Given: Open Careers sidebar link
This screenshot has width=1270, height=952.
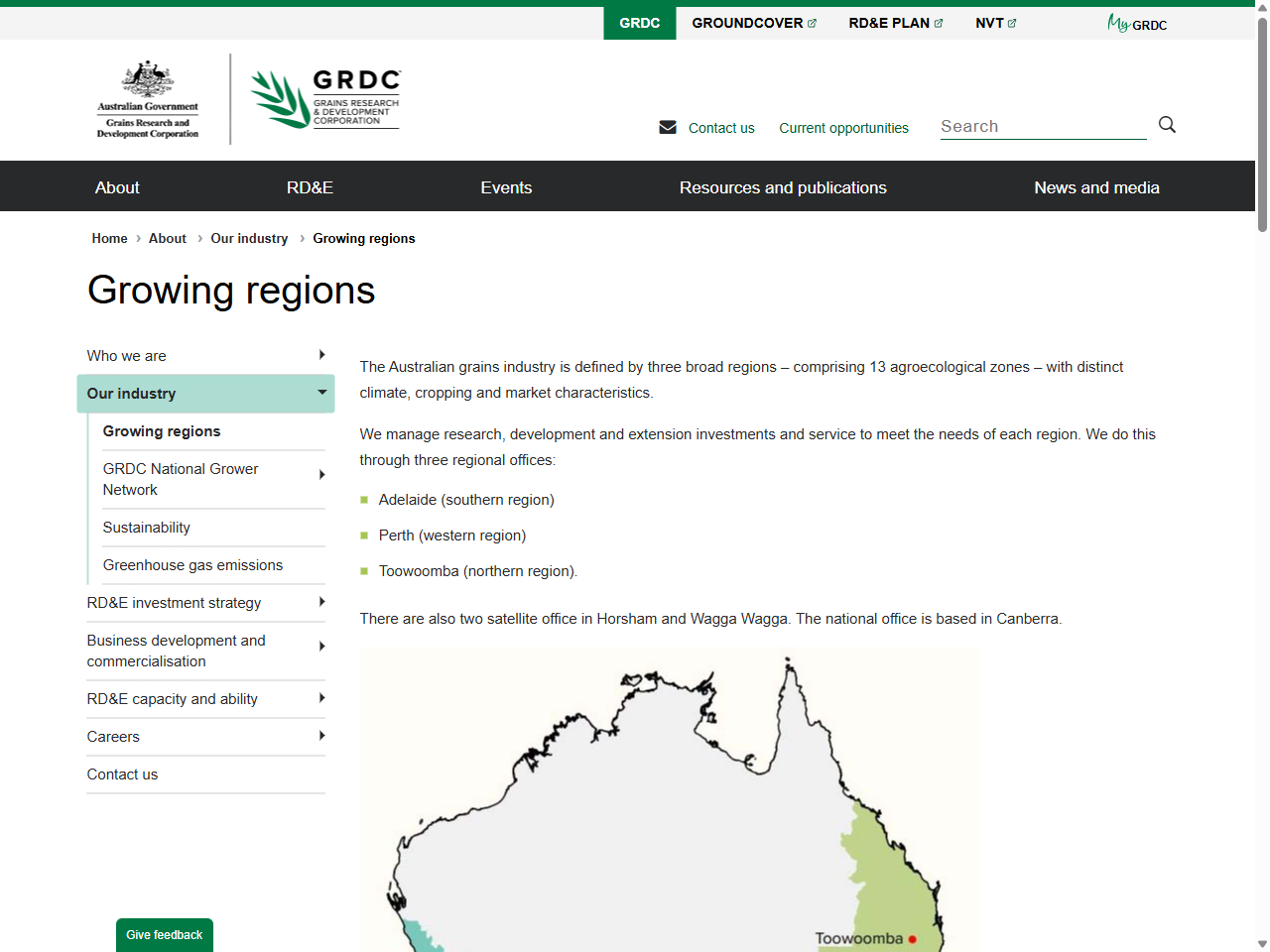Looking at the screenshot, I should 113,737.
